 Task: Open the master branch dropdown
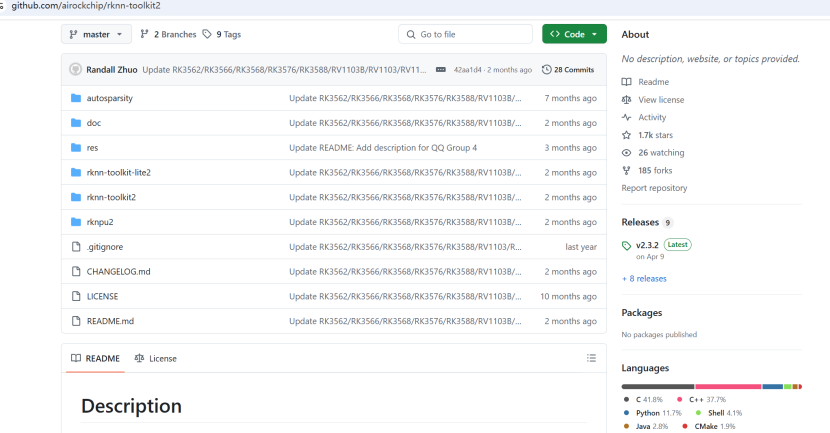click(x=96, y=34)
